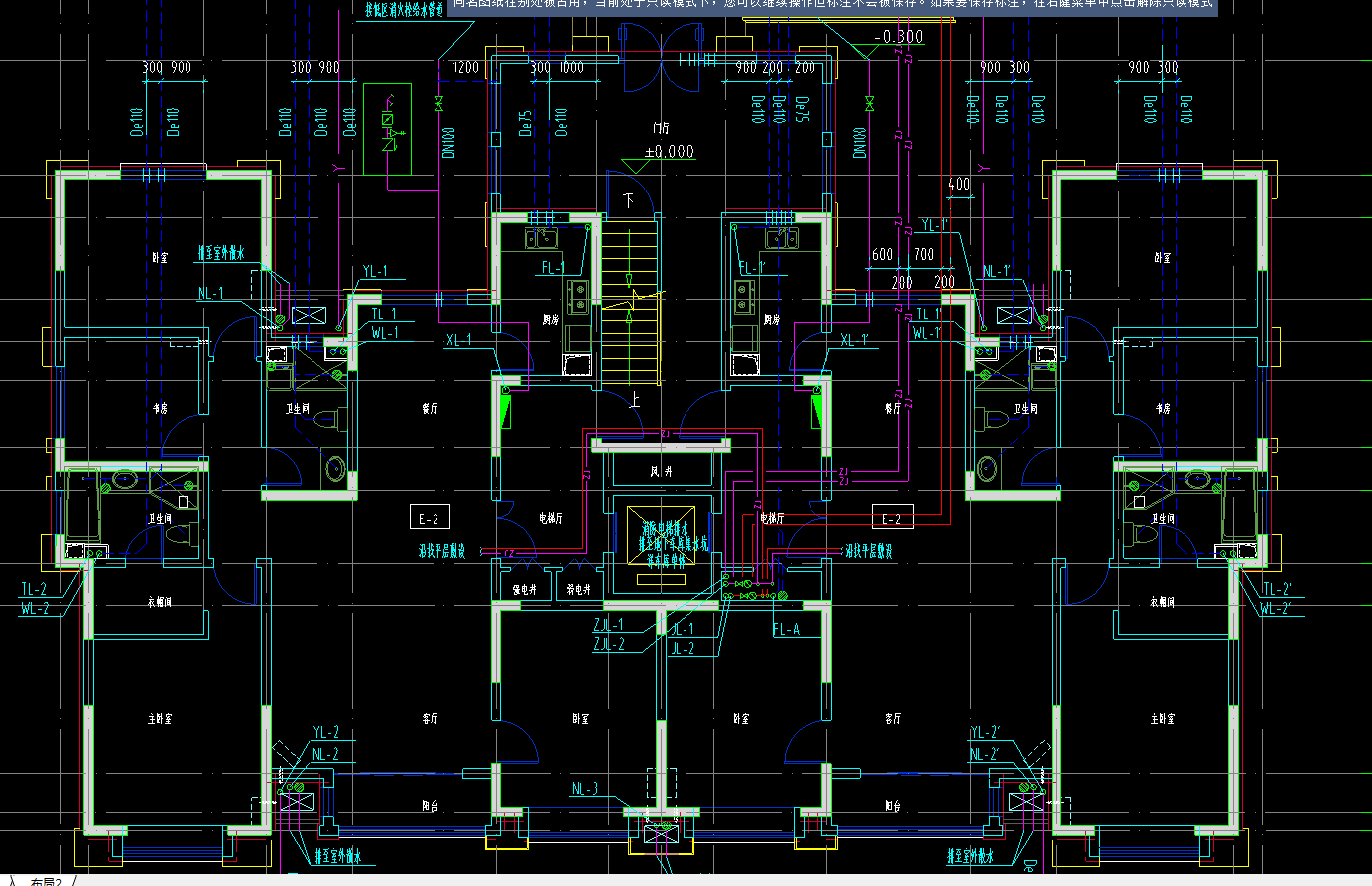Select the ZJL-1 supply riser label
This screenshot has width=1372, height=886.
[609, 624]
